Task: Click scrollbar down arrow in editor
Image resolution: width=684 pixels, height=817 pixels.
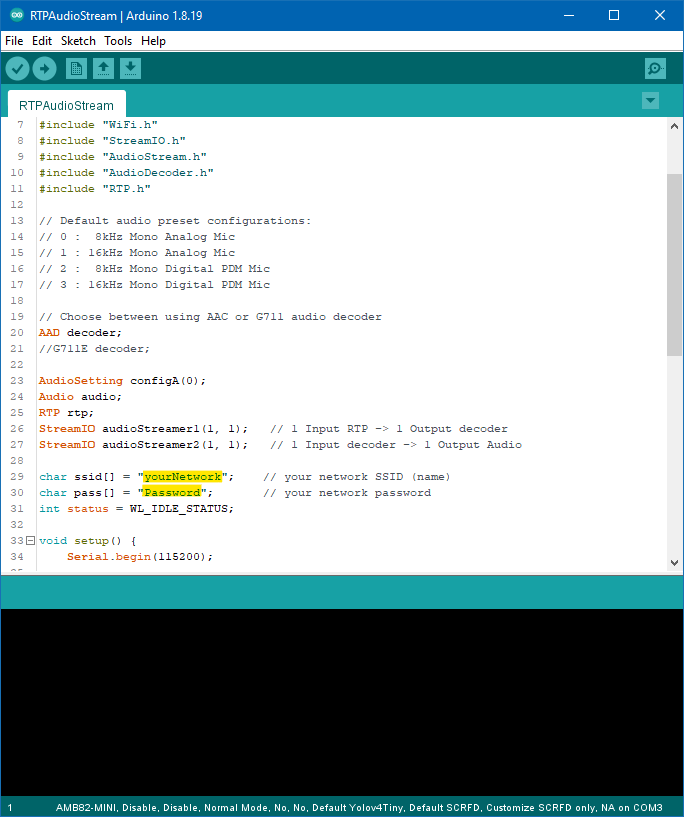Action: pos(674,565)
